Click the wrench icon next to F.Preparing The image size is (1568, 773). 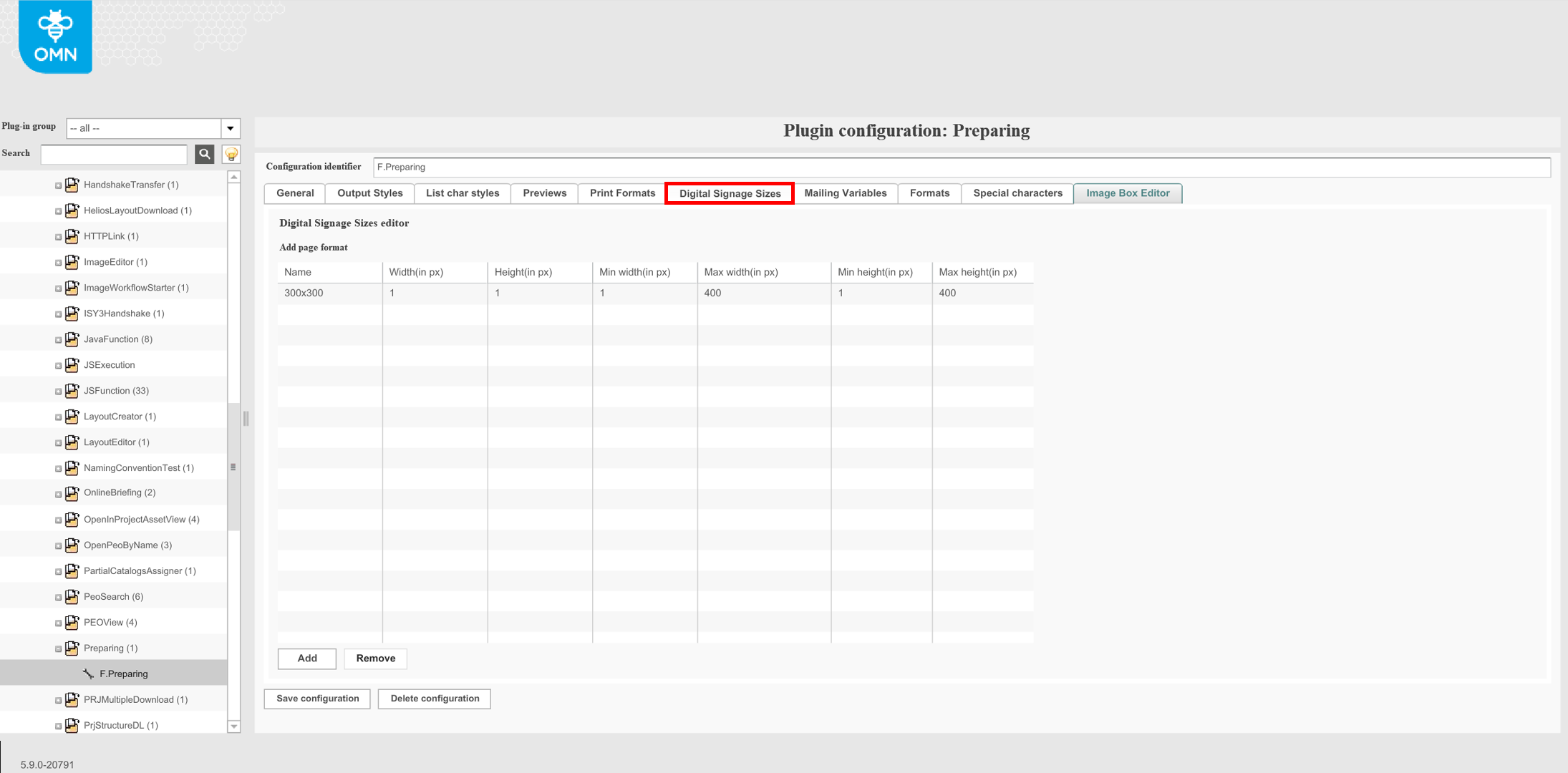coord(88,673)
